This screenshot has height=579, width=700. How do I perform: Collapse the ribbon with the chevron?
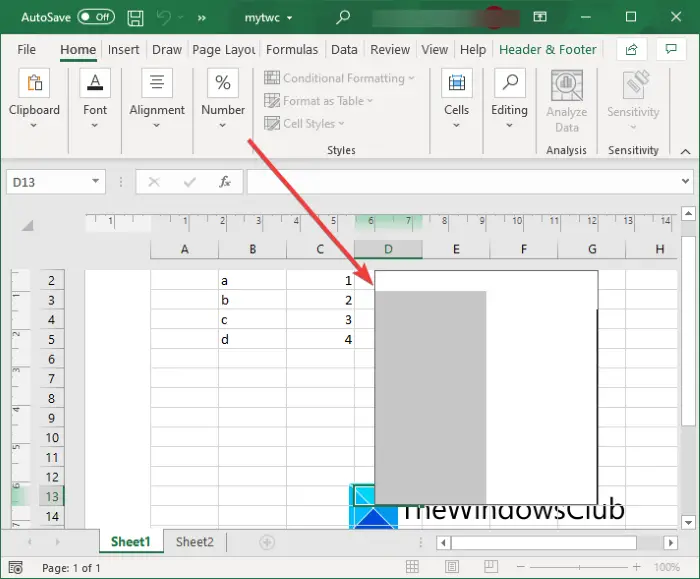[x=685, y=152]
